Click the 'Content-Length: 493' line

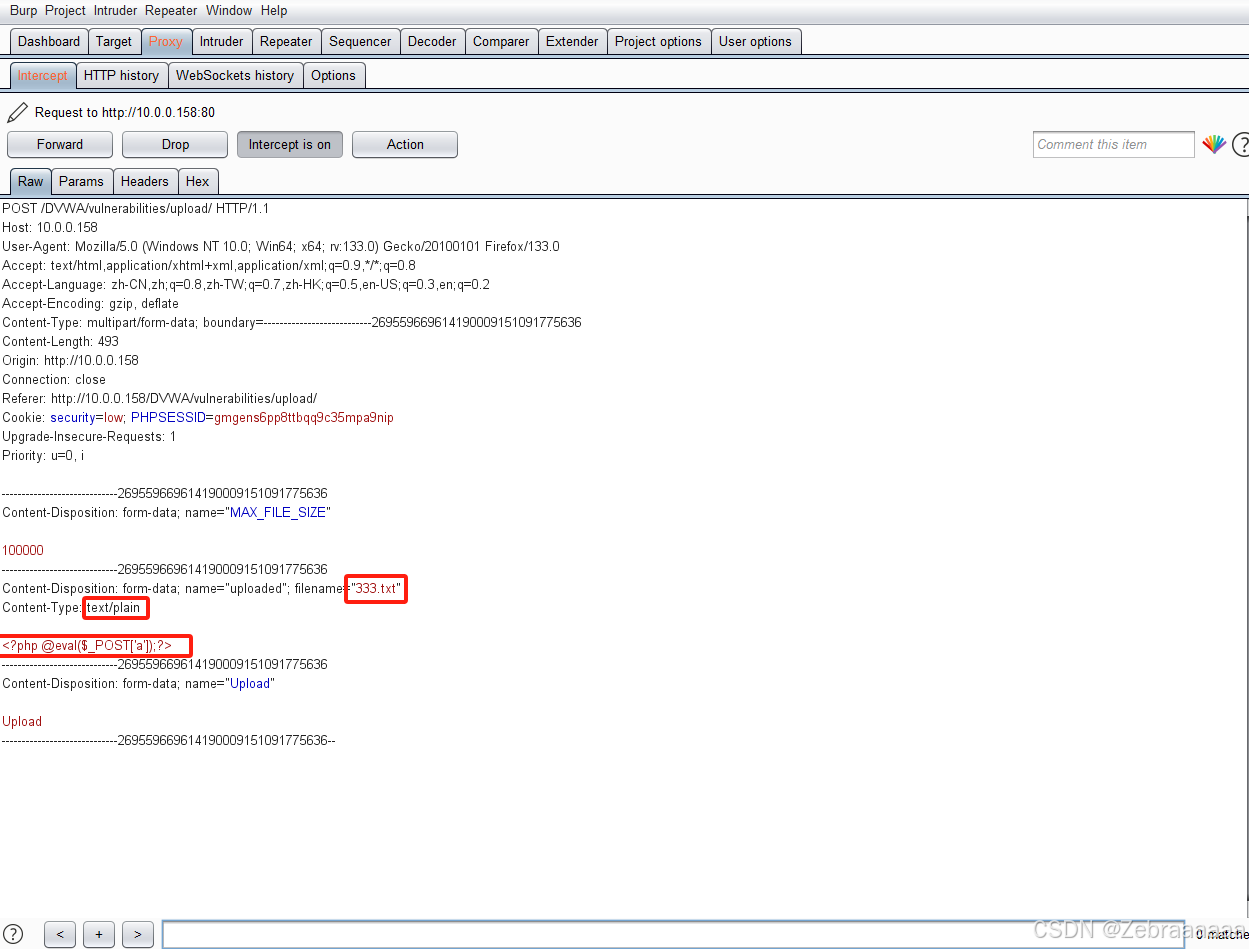click(60, 341)
